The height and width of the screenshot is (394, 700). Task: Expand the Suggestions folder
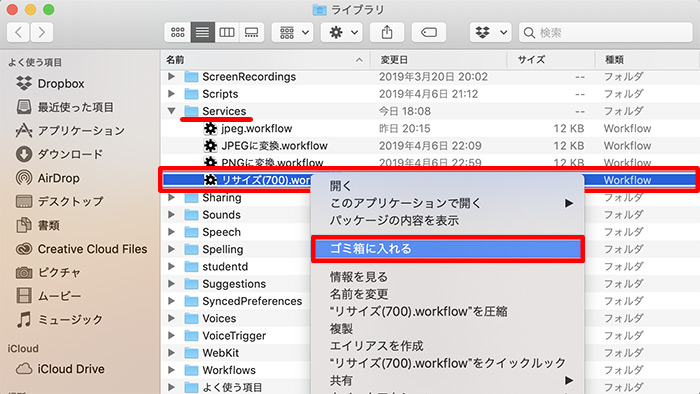[x=171, y=284]
